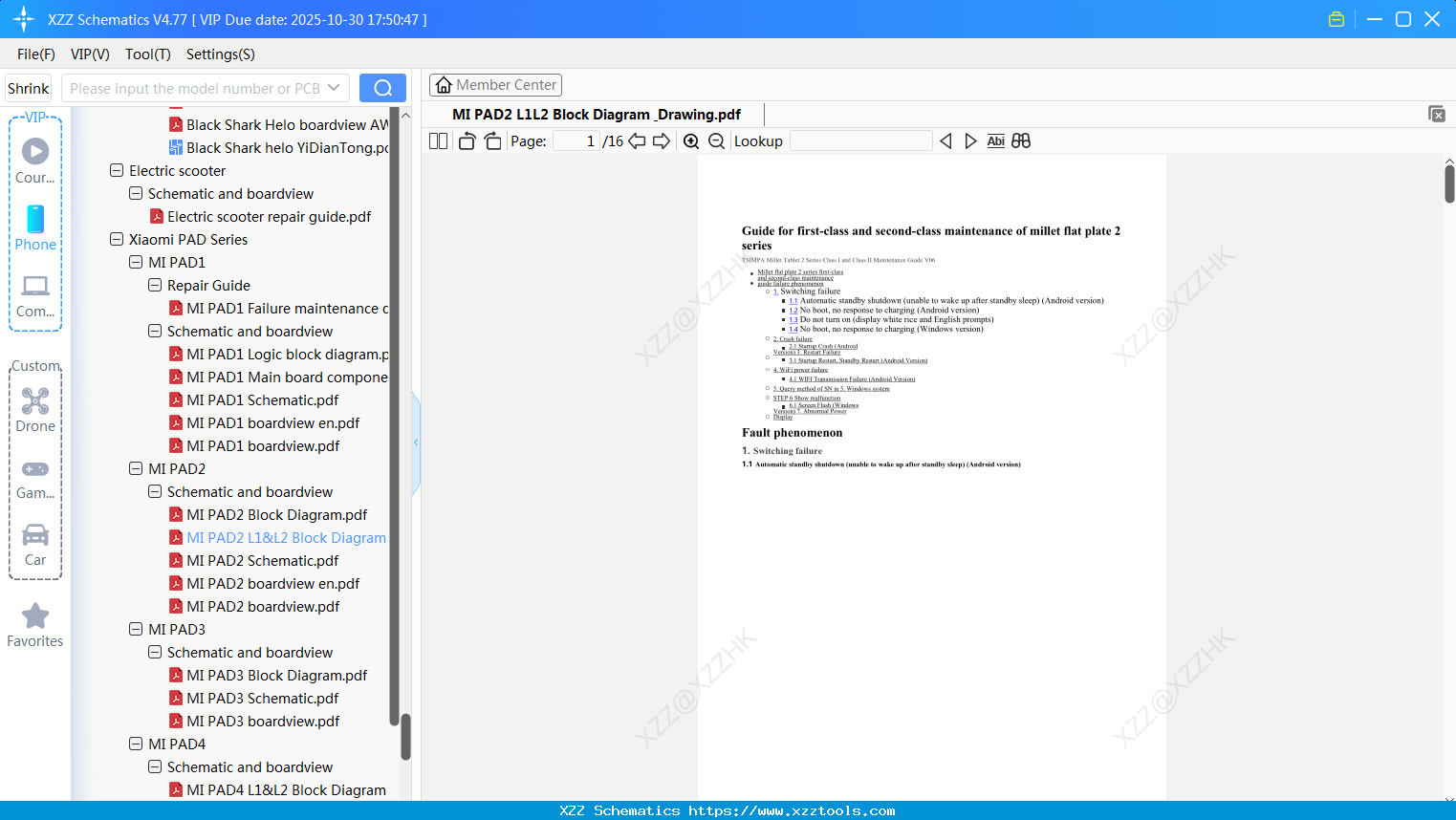Viewport: 1456px width, 820px height.
Task: Collapse the MI PAD3 tree node
Action: pos(136,630)
